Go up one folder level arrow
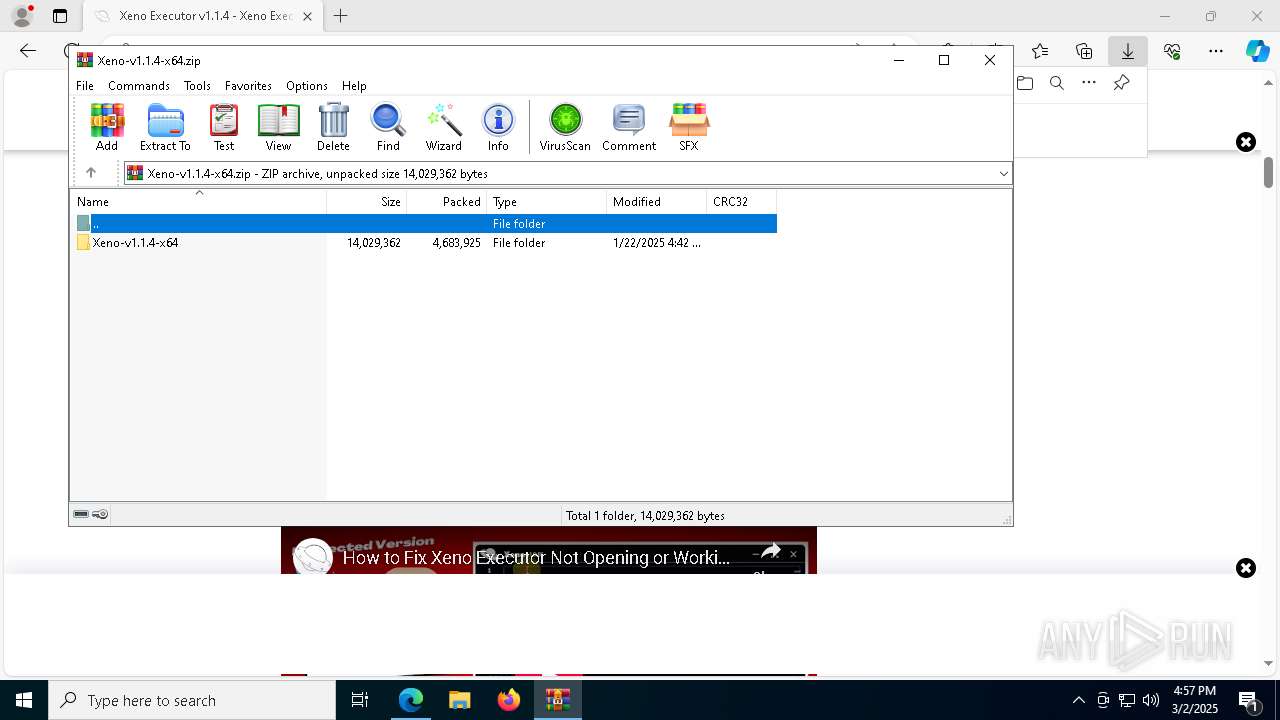The height and width of the screenshot is (720, 1280). pos(91,173)
